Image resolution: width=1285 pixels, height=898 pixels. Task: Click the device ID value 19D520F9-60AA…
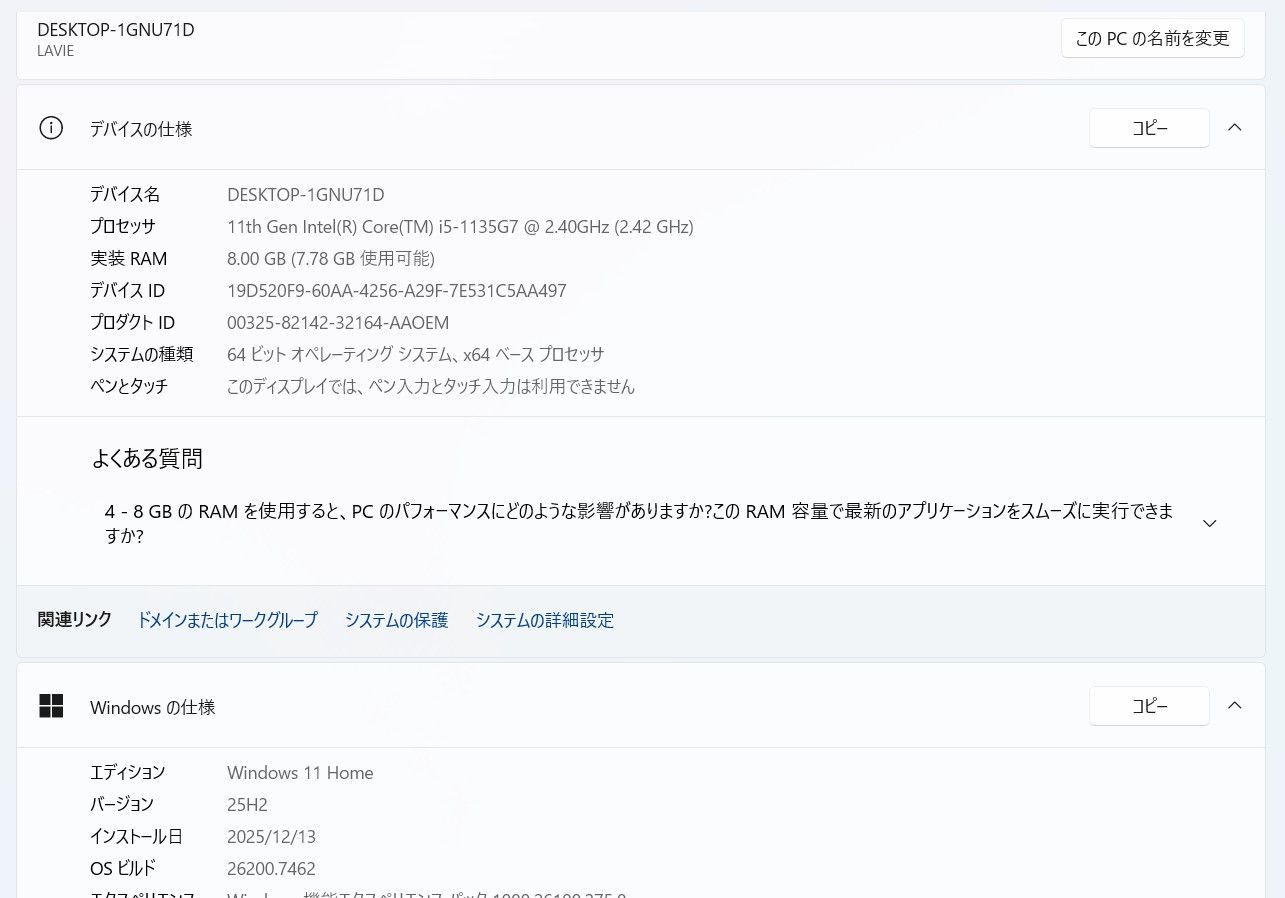coord(396,291)
